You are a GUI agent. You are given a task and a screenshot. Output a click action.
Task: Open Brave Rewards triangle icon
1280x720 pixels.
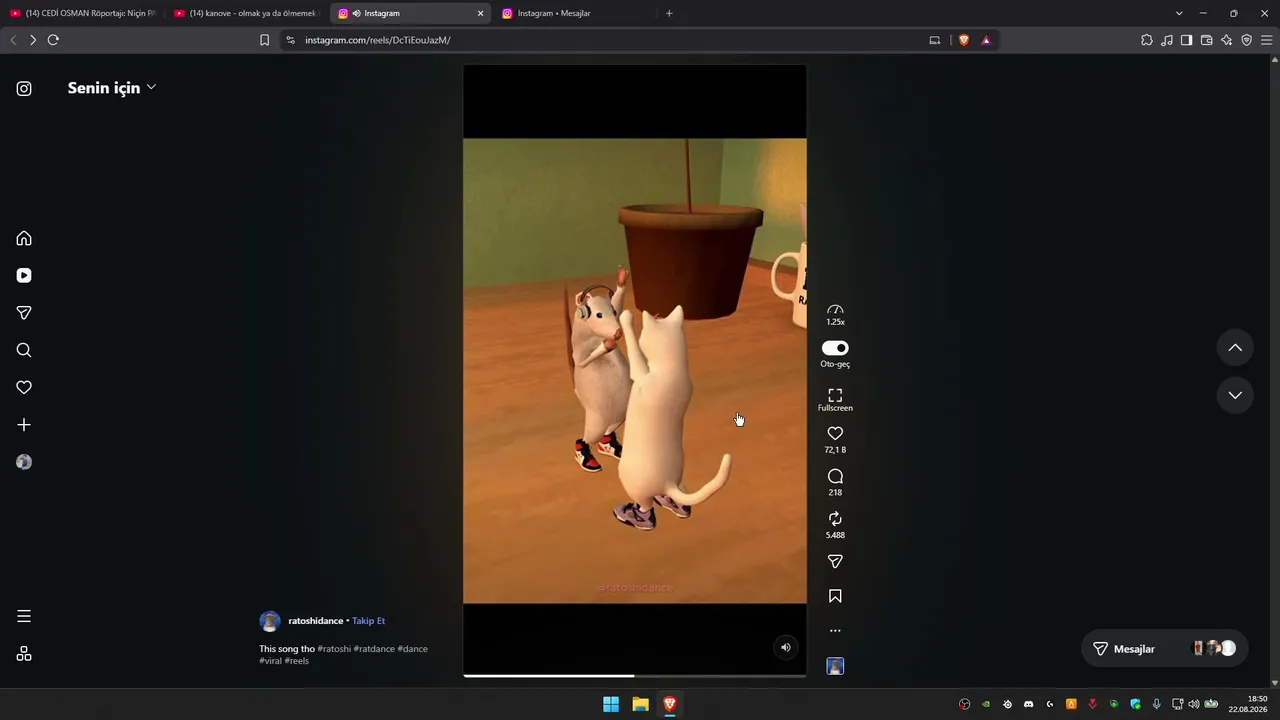tap(986, 40)
